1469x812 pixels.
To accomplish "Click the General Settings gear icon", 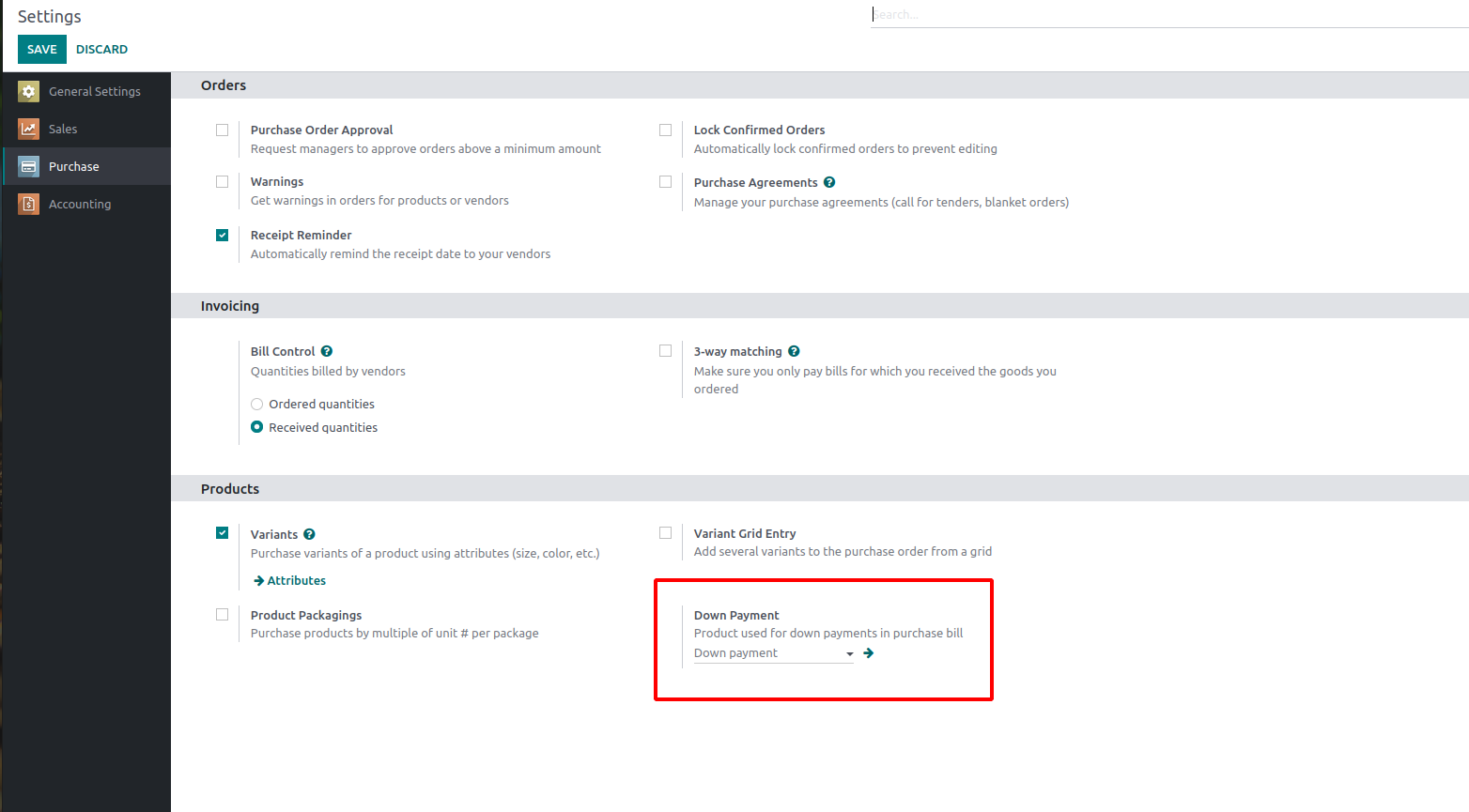I will pyautogui.click(x=28, y=91).
